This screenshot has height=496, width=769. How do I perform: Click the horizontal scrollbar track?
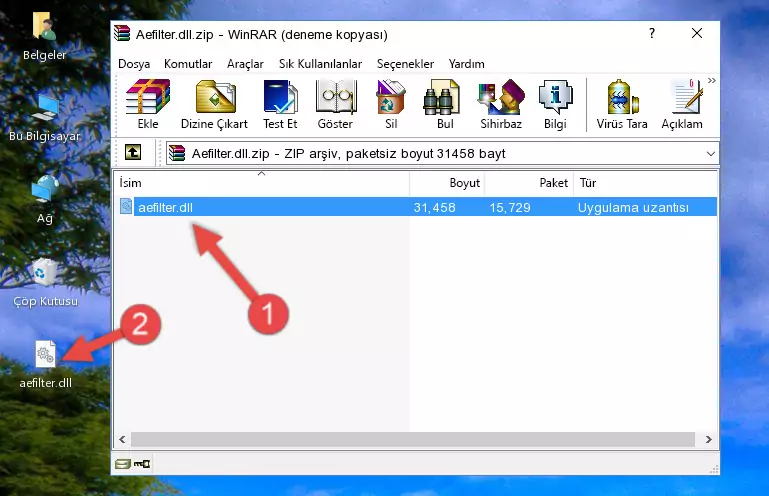click(x=412, y=439)
